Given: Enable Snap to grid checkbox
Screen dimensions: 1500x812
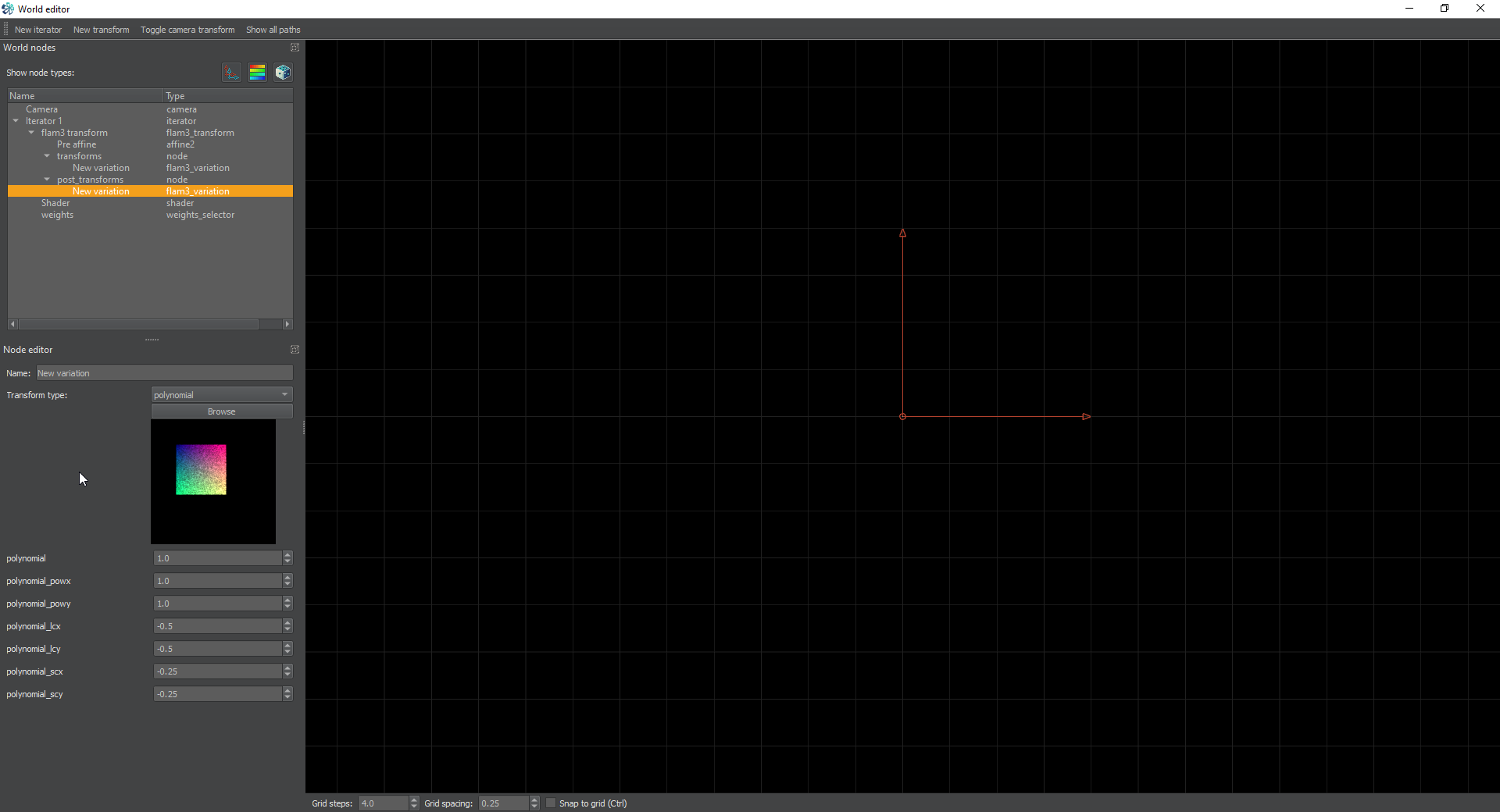Looking at the screenshot, I should click(551, 803).
